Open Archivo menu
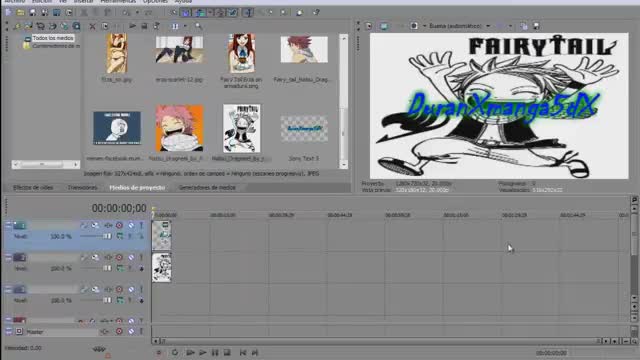Viewport: 640px width, 360px height. click(15, 2)
